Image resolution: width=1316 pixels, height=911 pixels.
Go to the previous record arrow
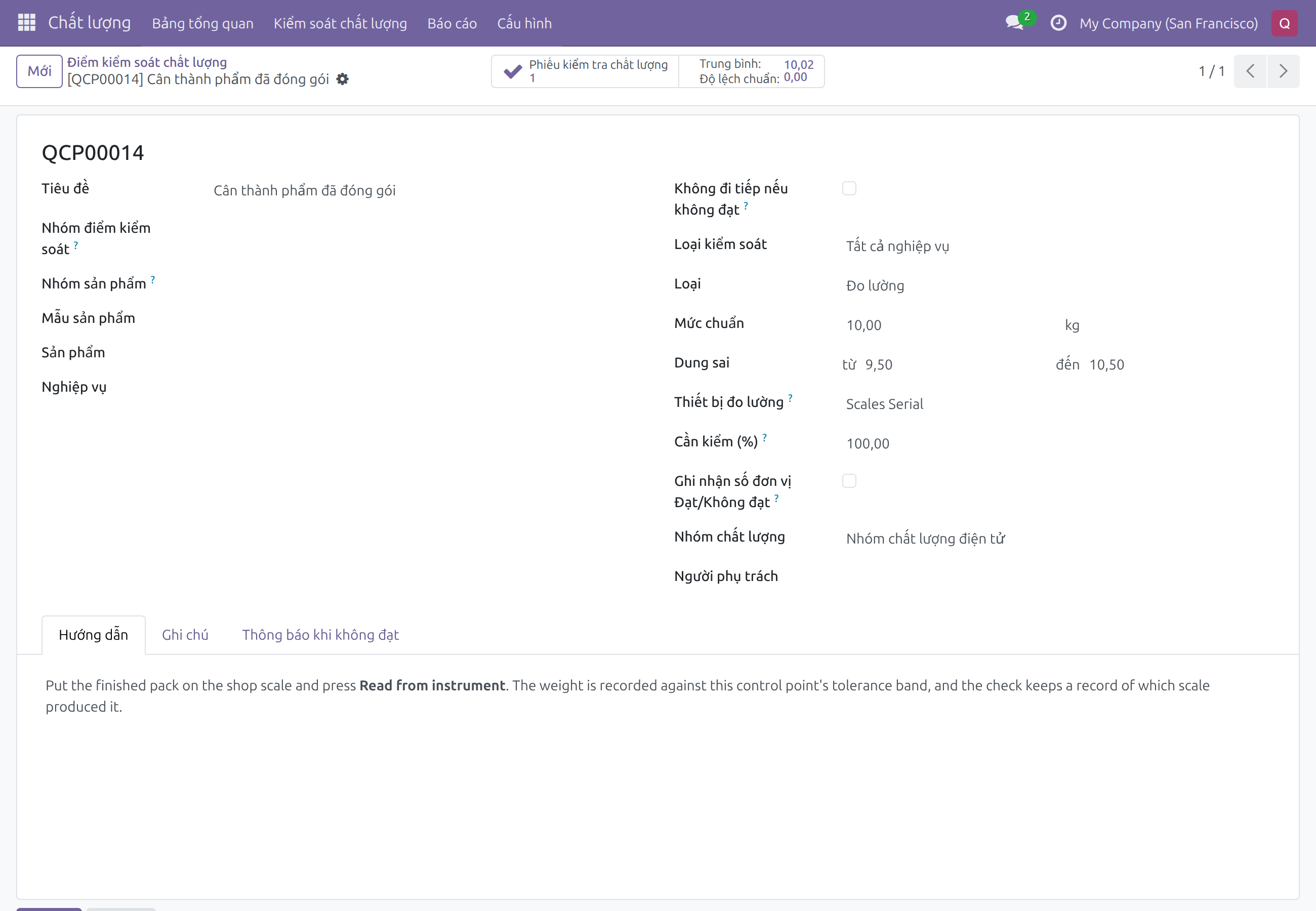pyautogui.click(x=1250, y=71)
